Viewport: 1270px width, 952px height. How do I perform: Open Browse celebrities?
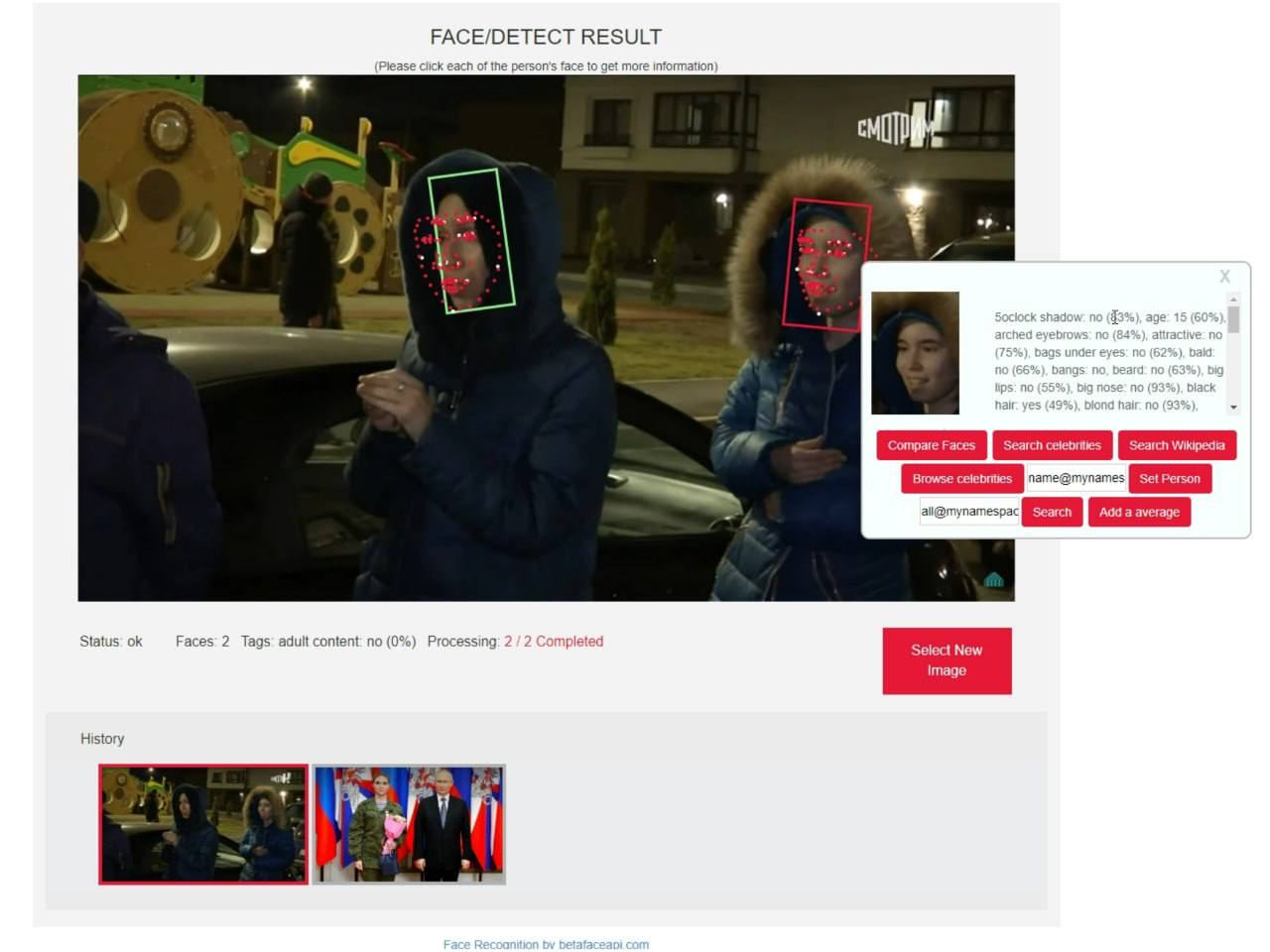(x=961, y=478)
